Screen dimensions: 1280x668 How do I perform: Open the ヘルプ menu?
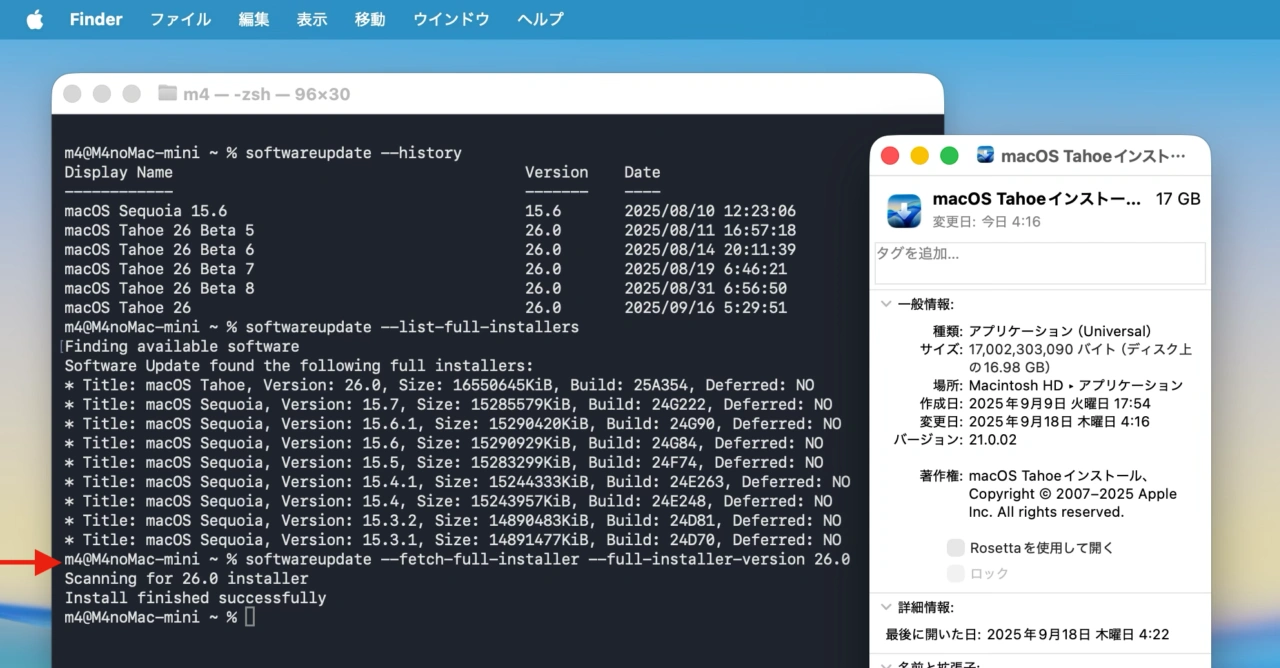tap(539, 19)
